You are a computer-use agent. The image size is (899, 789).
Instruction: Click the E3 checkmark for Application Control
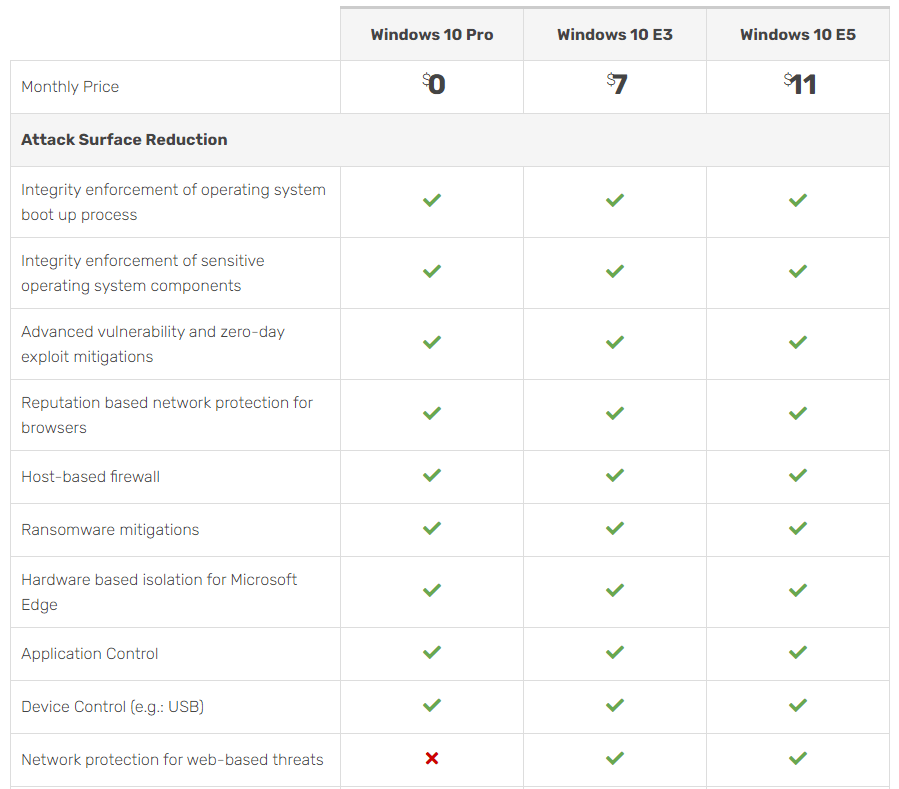(615, 653)
